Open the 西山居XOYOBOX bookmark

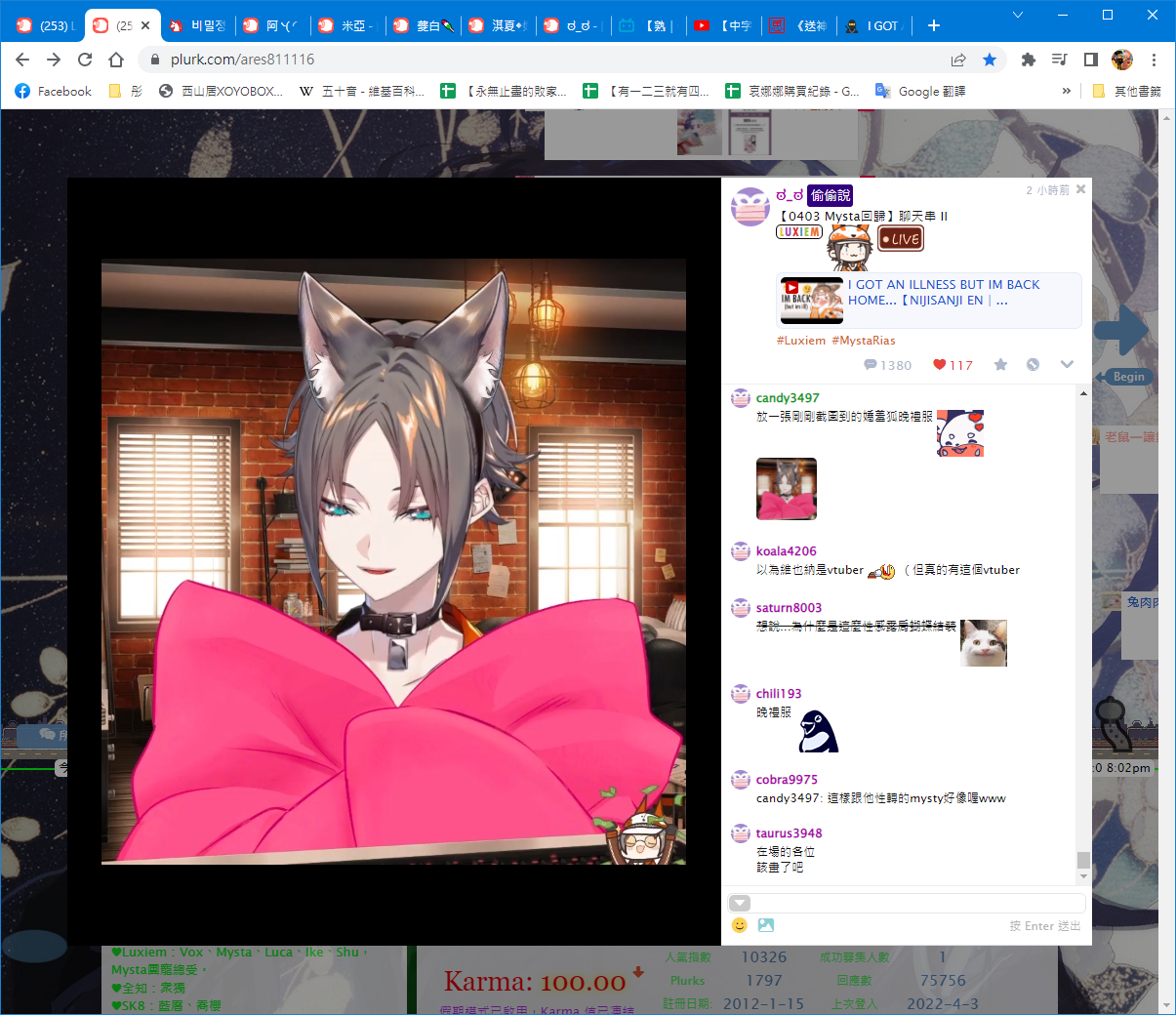pyautogui.click(x=221, y=91)
